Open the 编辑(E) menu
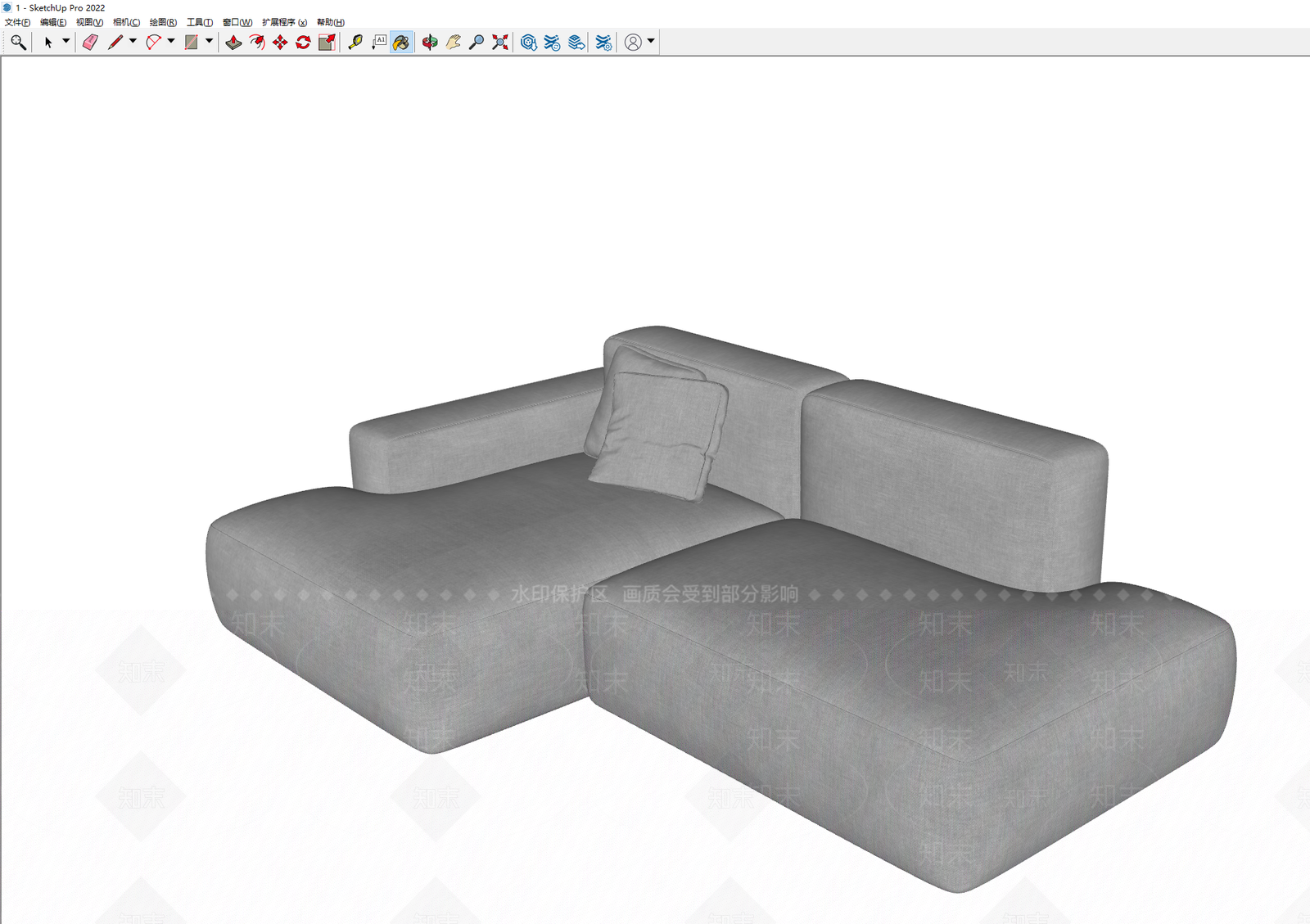This screenshot has width=1310, height=924. (53, 22)
